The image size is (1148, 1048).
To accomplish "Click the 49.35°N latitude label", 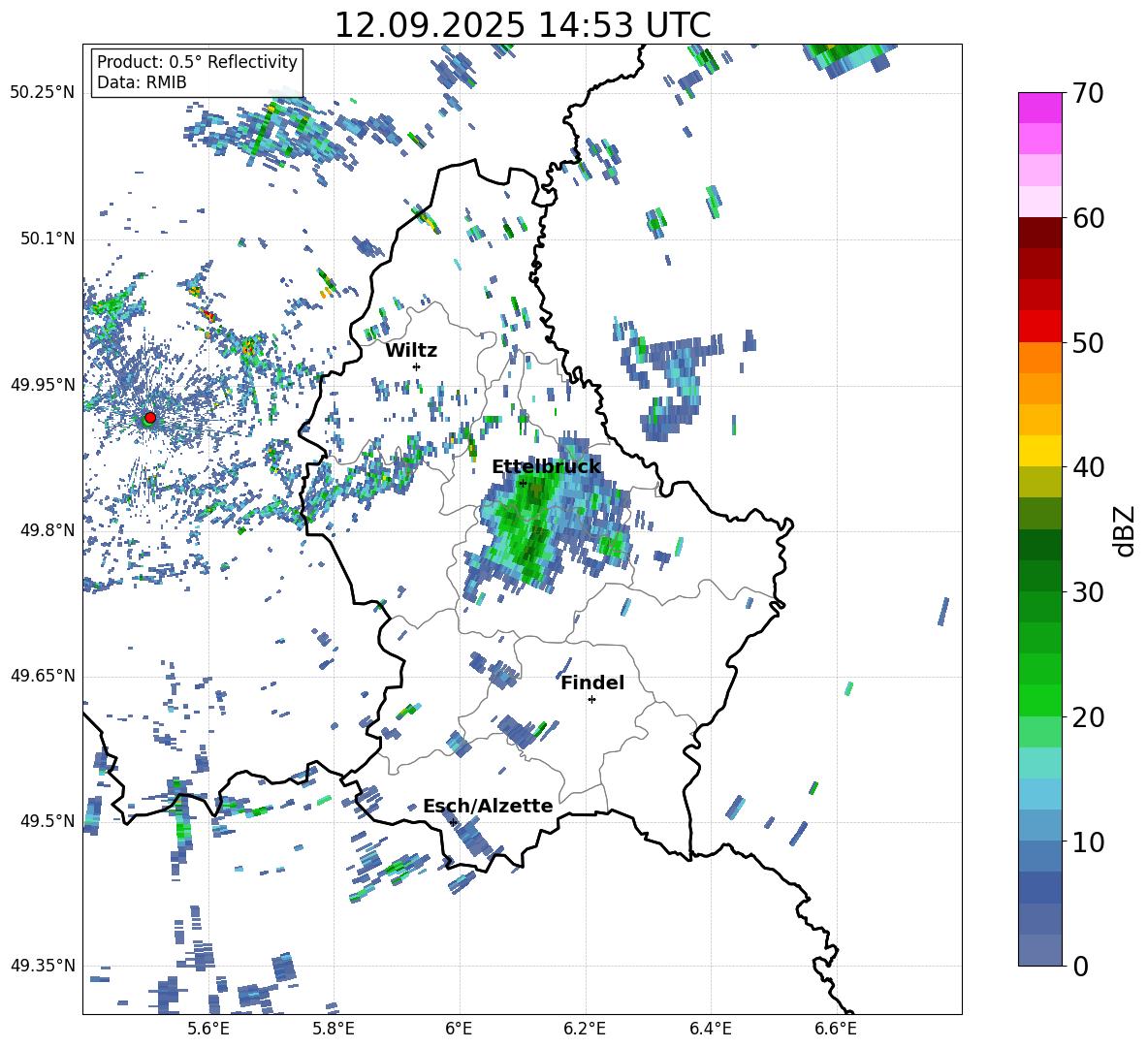I will point(43,966).
